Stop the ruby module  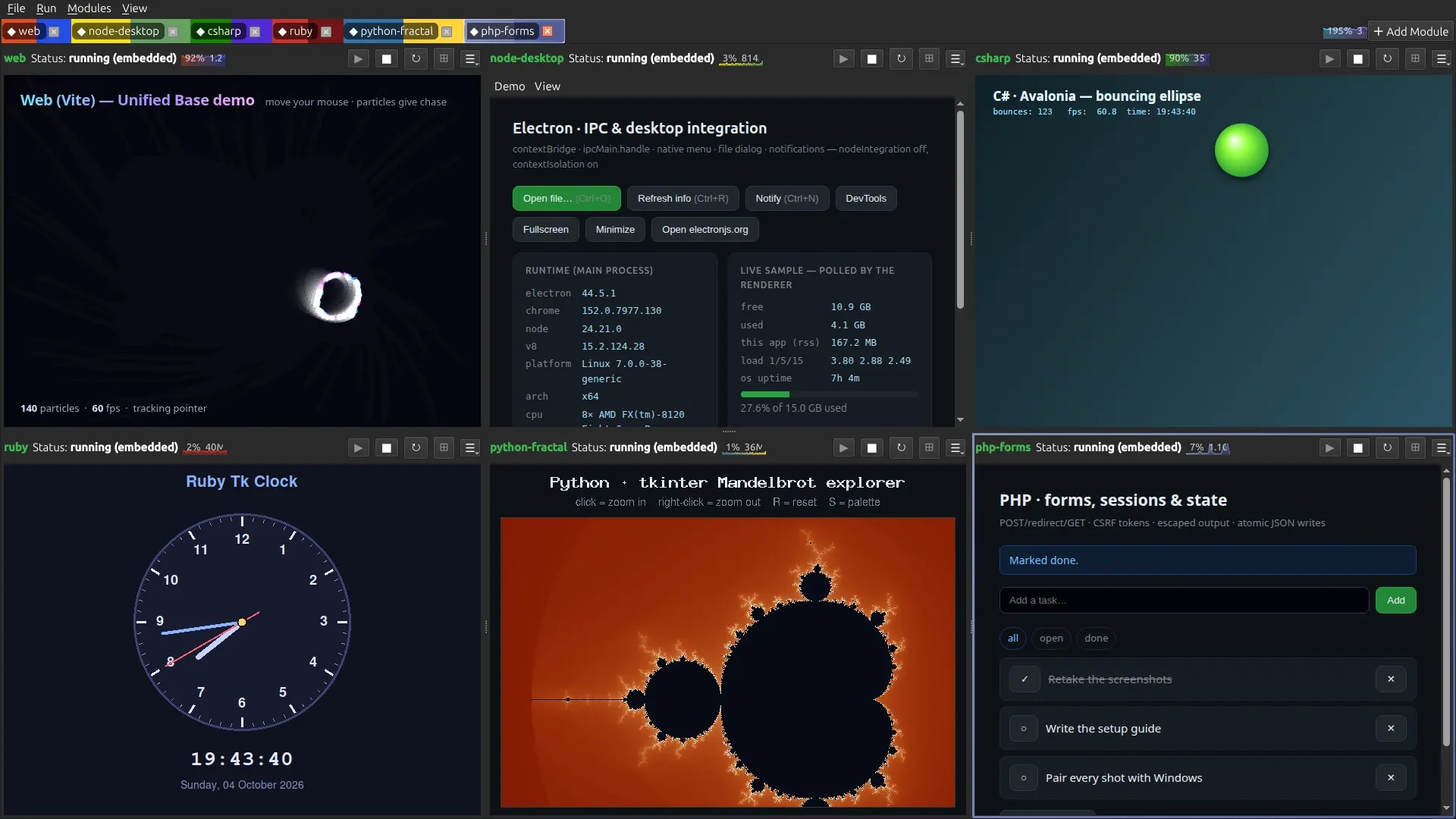tap(387, 447)
